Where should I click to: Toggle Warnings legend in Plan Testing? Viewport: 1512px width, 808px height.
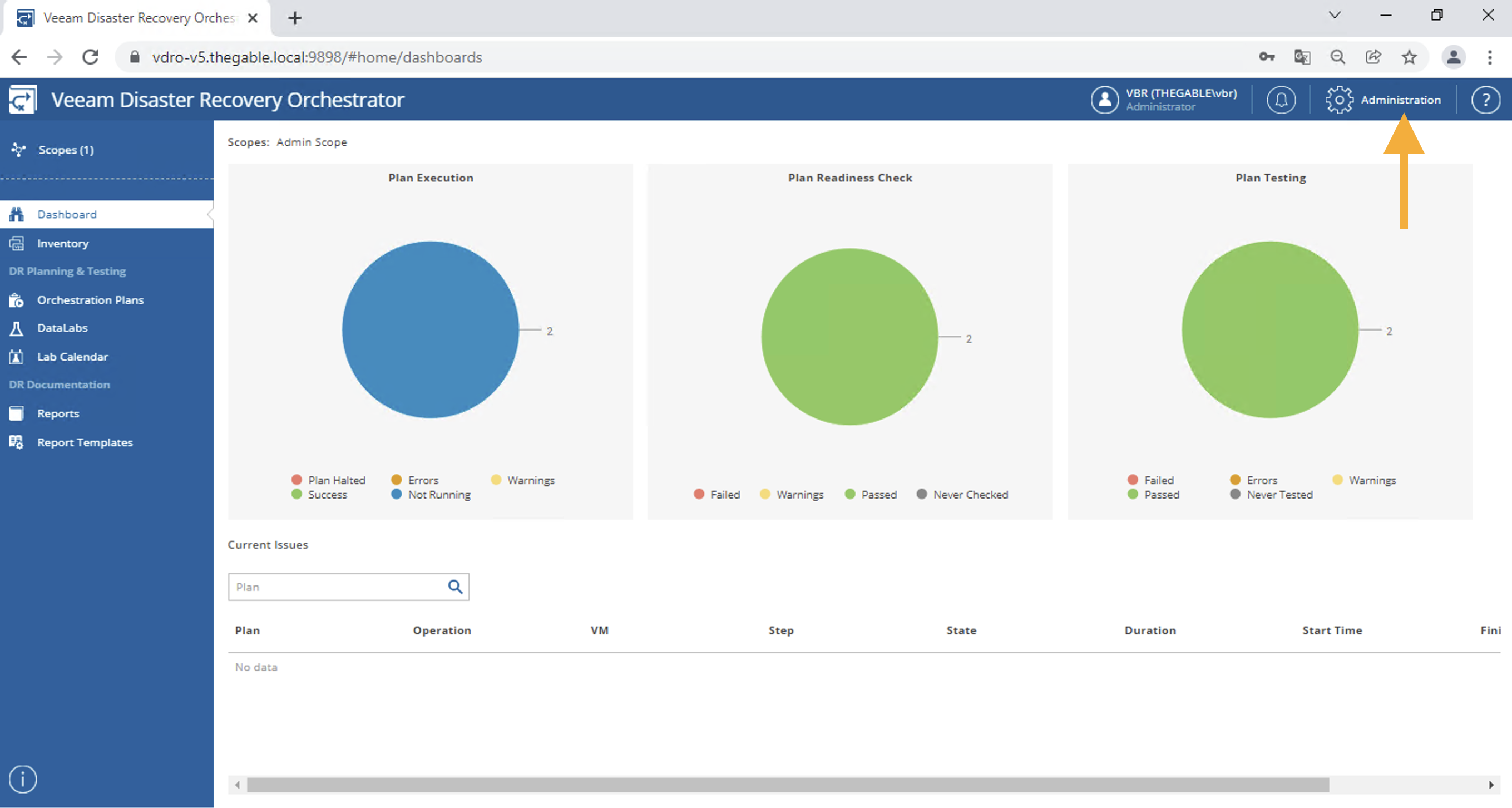1364,480
